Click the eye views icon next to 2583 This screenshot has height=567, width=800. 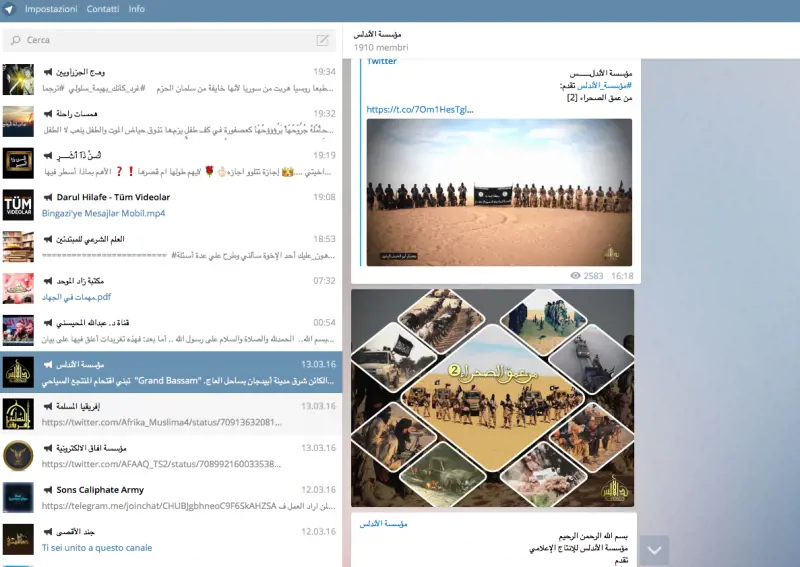pos(575,275)
